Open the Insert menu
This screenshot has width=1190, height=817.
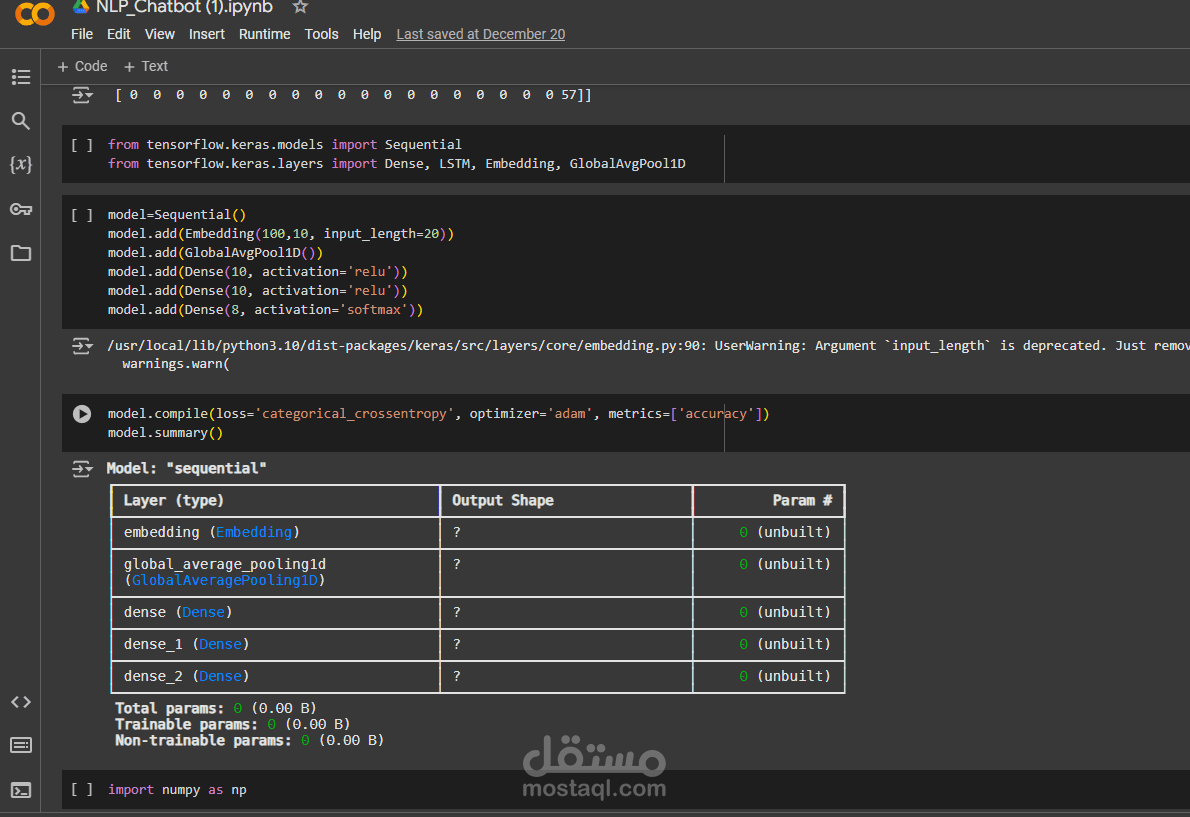coord(206,34)
